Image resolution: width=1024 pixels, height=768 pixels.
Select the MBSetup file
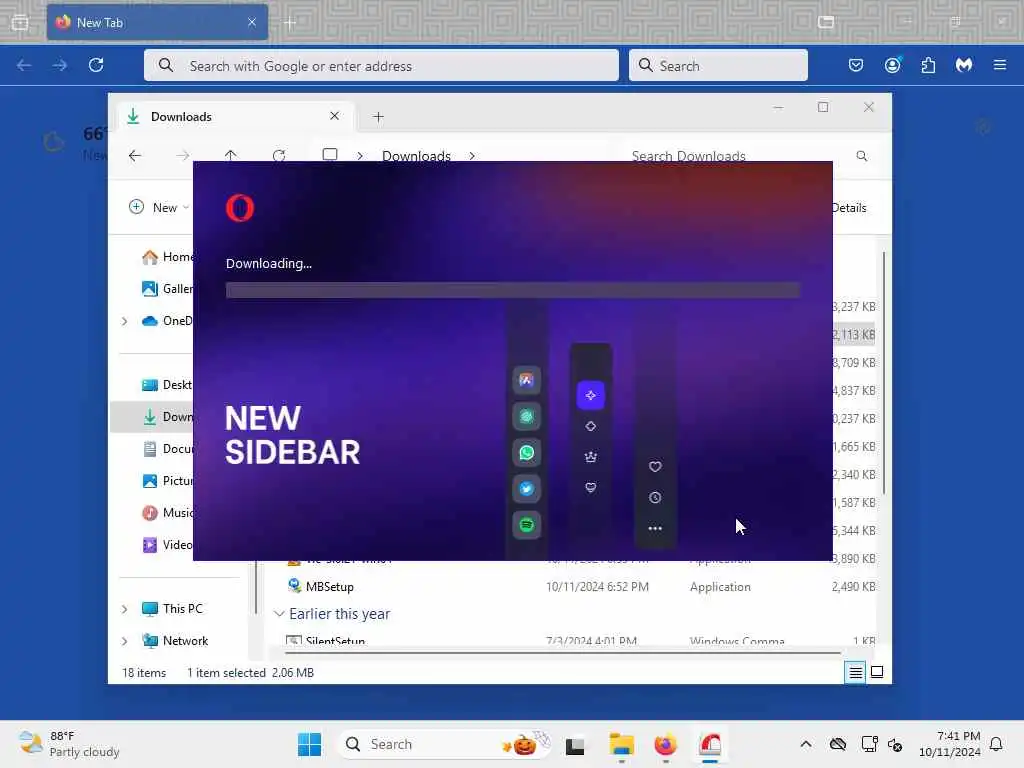pyautogui.click(x=330, y=586)
